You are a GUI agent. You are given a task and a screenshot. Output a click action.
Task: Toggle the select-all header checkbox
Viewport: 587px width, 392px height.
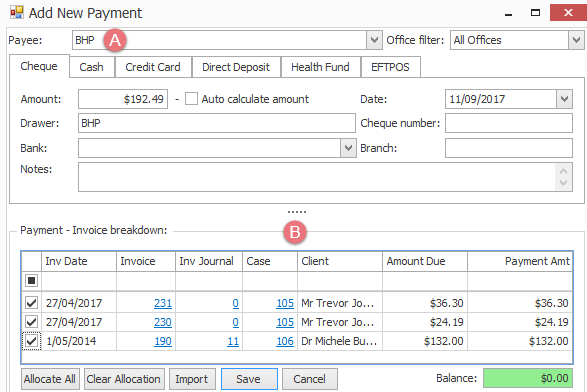(31, 280)
